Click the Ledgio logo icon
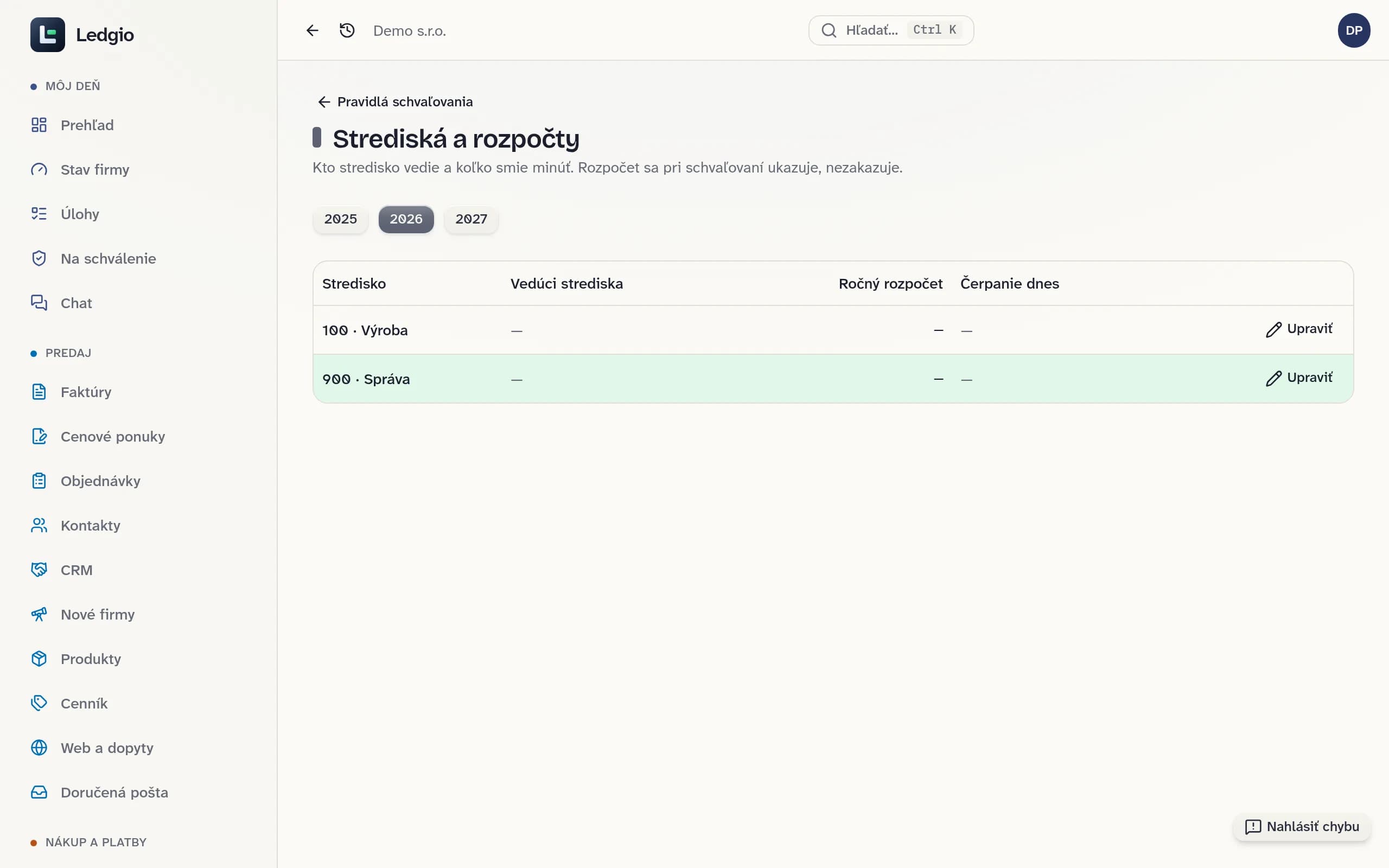 [x=48, y=34]
